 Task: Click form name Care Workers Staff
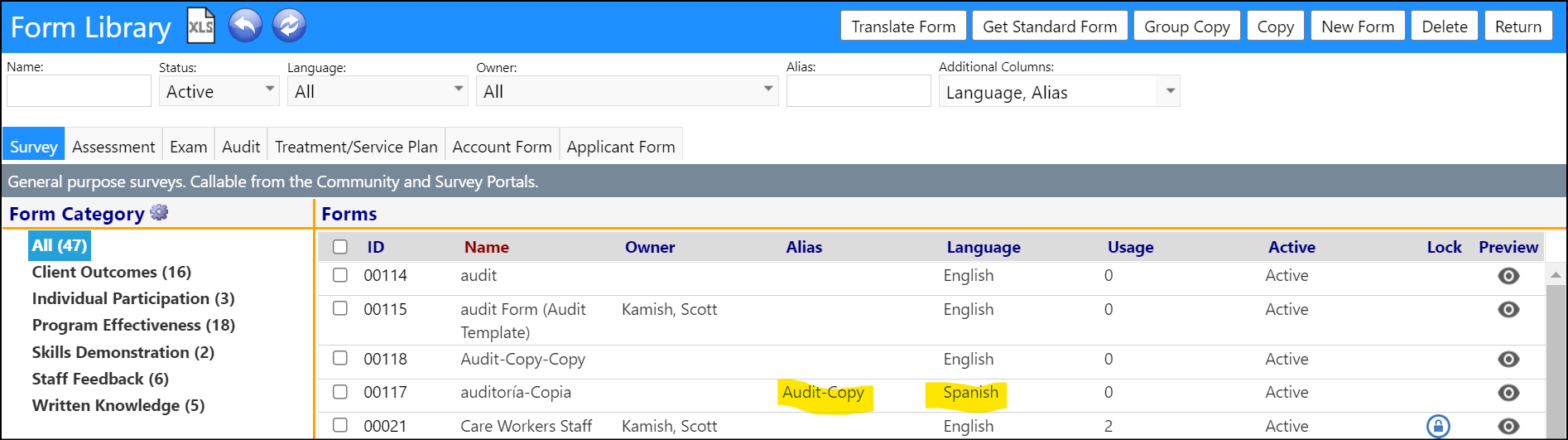[527, 426]
